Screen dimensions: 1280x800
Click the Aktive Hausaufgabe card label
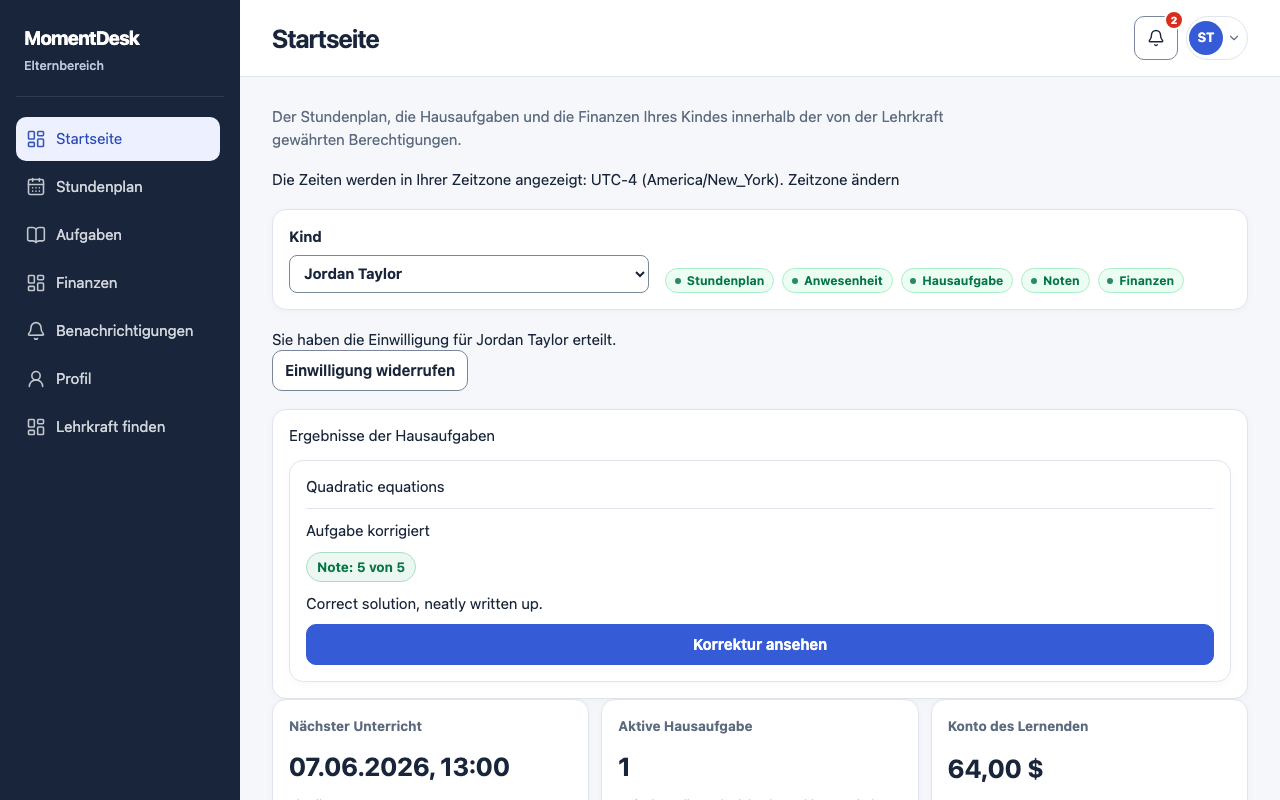(x=685, y=726)
